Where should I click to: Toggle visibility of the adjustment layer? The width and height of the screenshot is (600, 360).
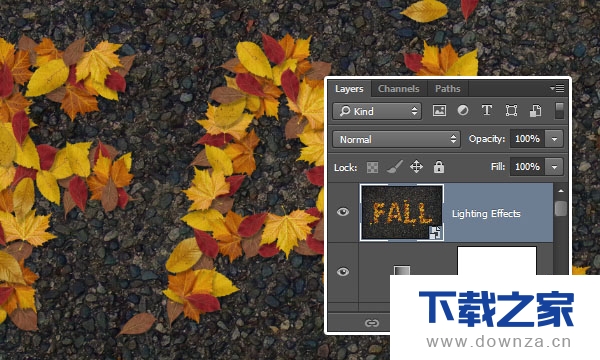click(x=343, y=272)
